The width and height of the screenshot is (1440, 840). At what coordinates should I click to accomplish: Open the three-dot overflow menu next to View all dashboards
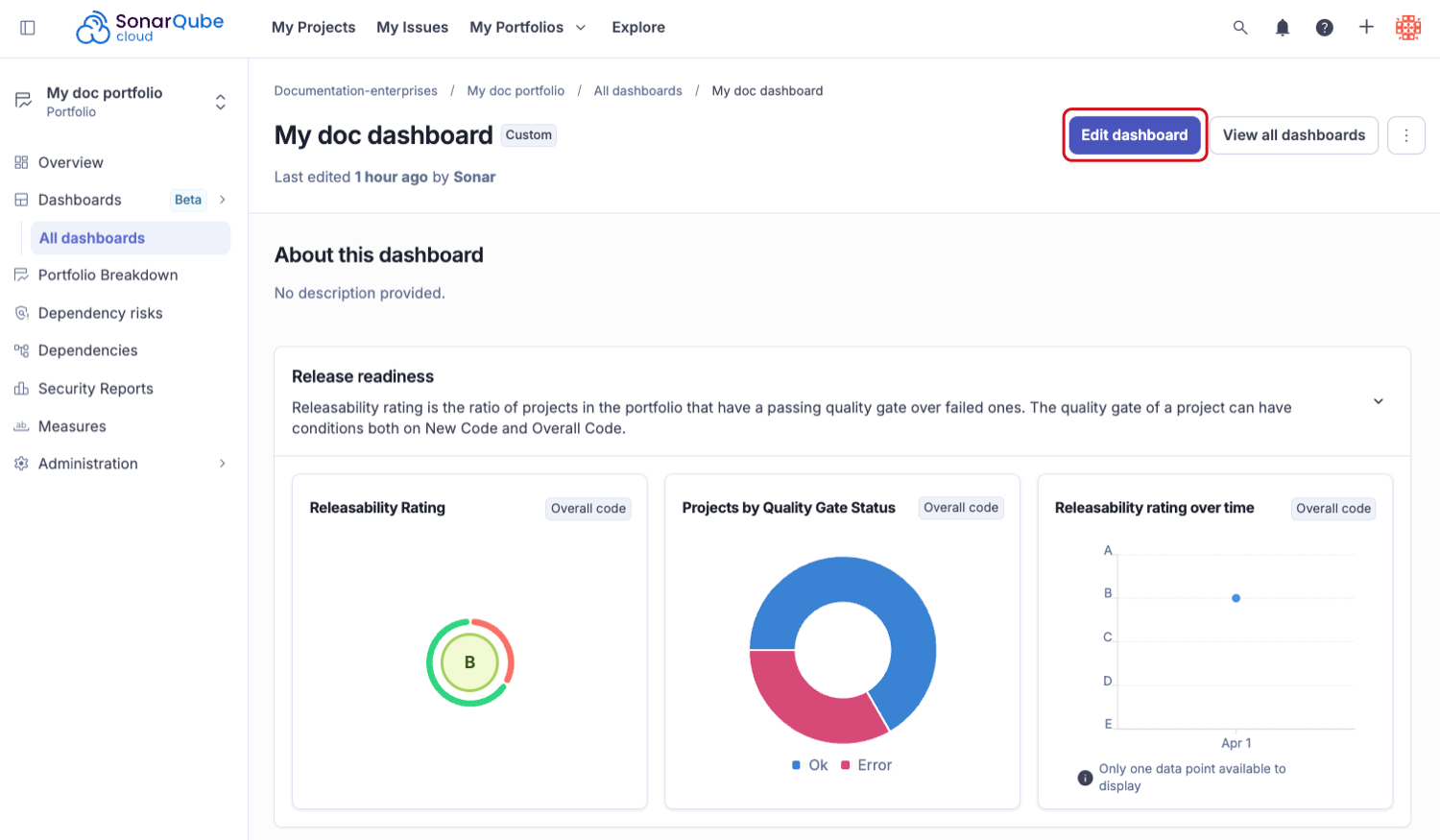[1406, 134]
